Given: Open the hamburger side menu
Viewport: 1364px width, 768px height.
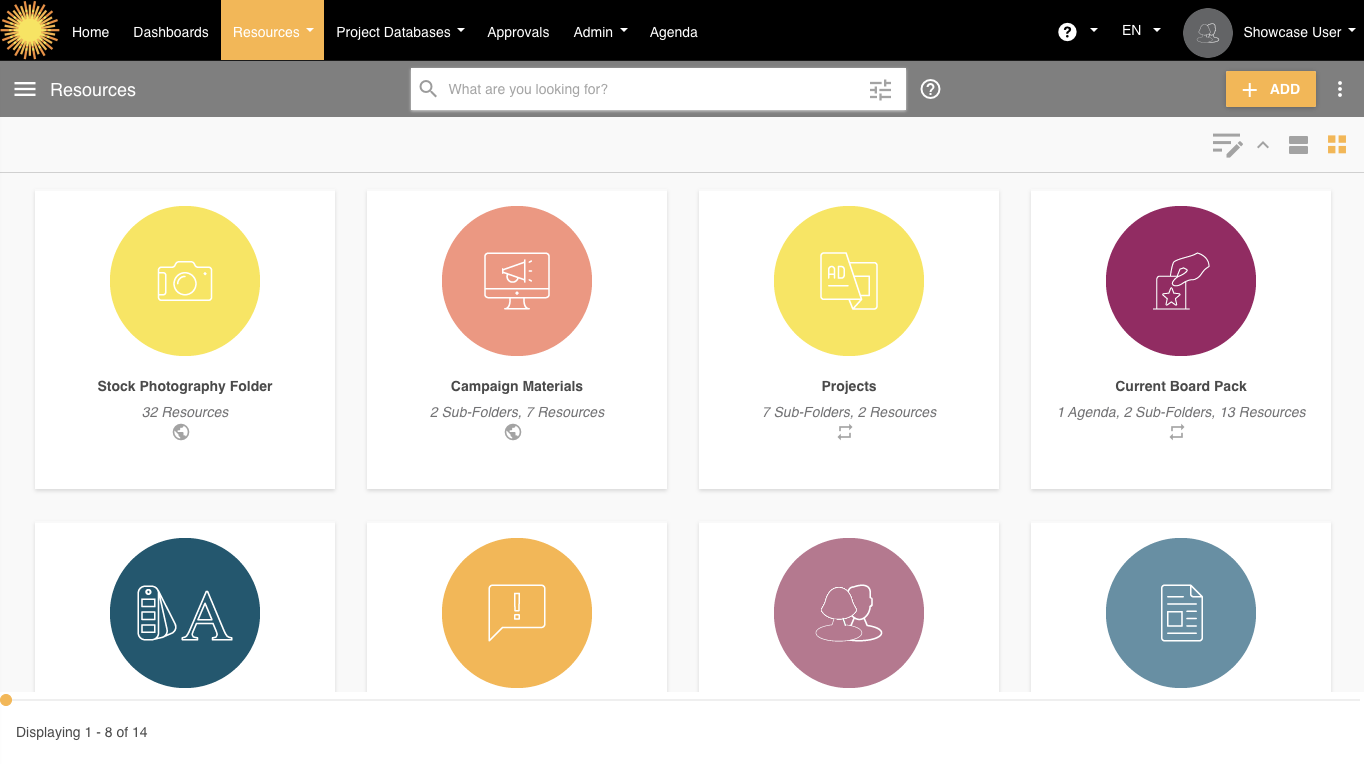Looking at the screenshot, I should (25, 89).
